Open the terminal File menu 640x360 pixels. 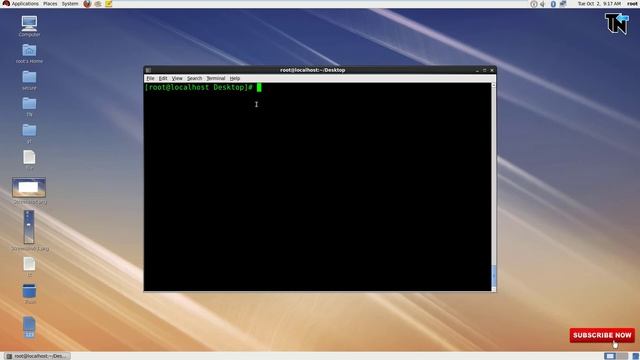pyautogui.click(x=150, y=78)
